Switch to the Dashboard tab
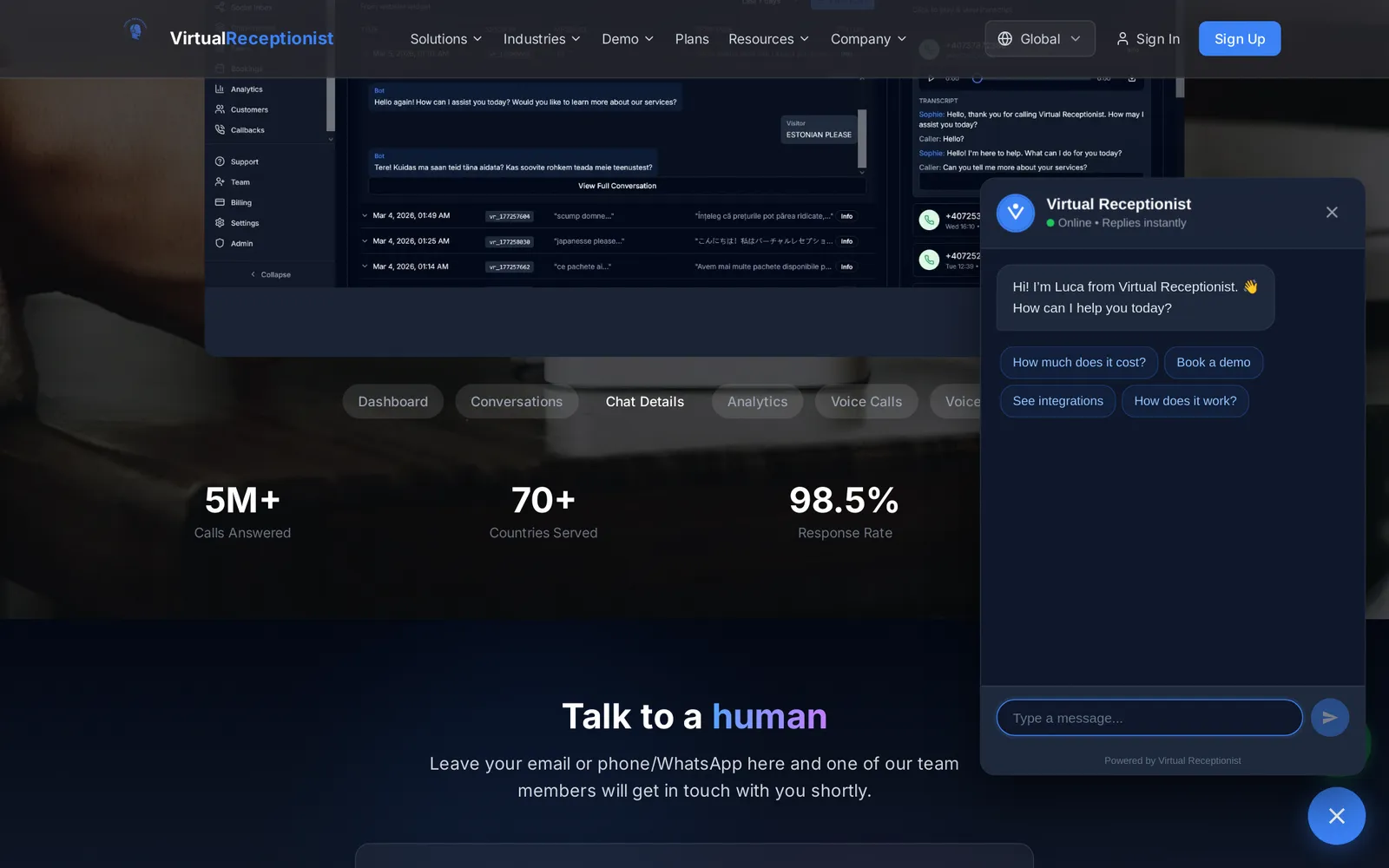1389x868 pixels. click(x=392, y=402)
